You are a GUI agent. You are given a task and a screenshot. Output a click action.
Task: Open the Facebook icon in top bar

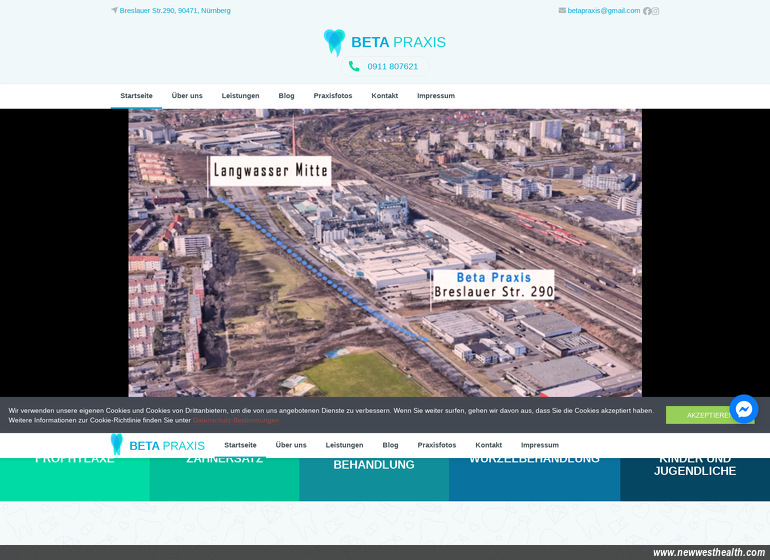point(647,11)
